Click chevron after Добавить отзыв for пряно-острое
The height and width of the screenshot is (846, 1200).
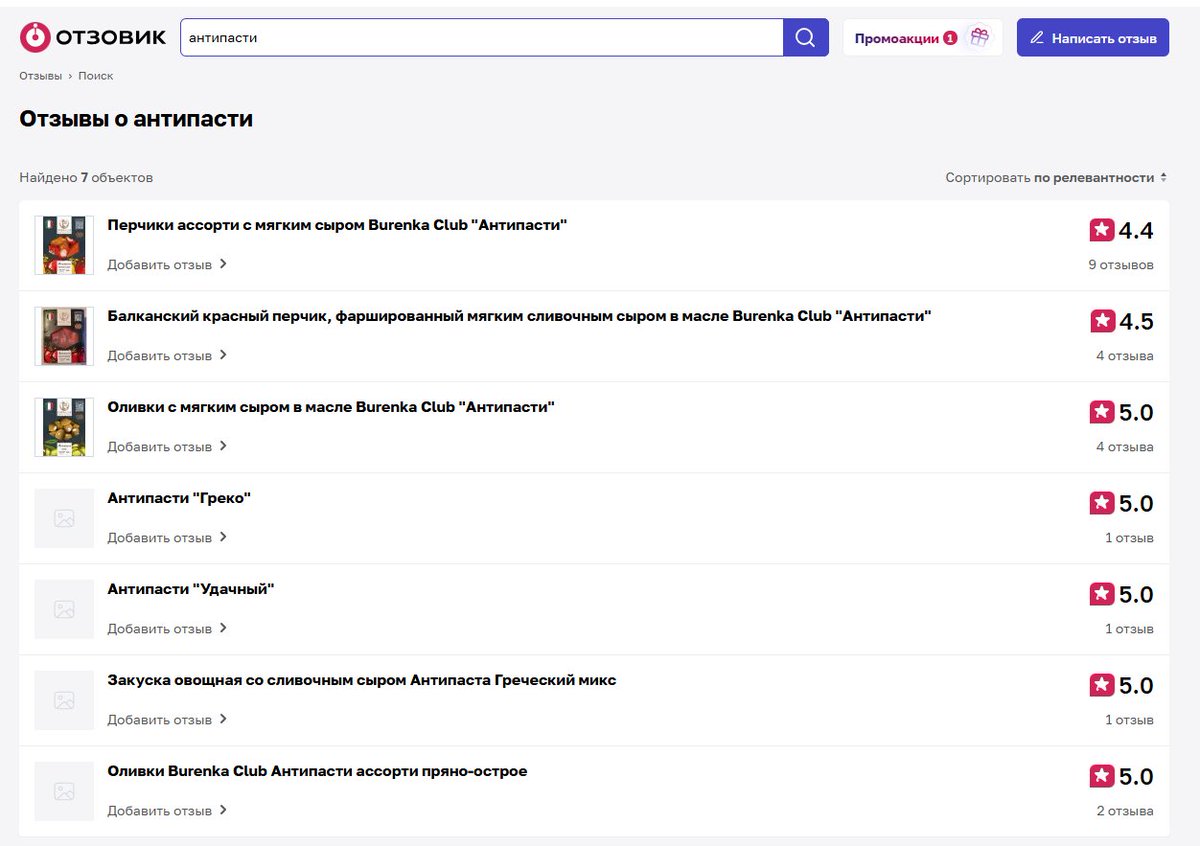pos(223,810)
